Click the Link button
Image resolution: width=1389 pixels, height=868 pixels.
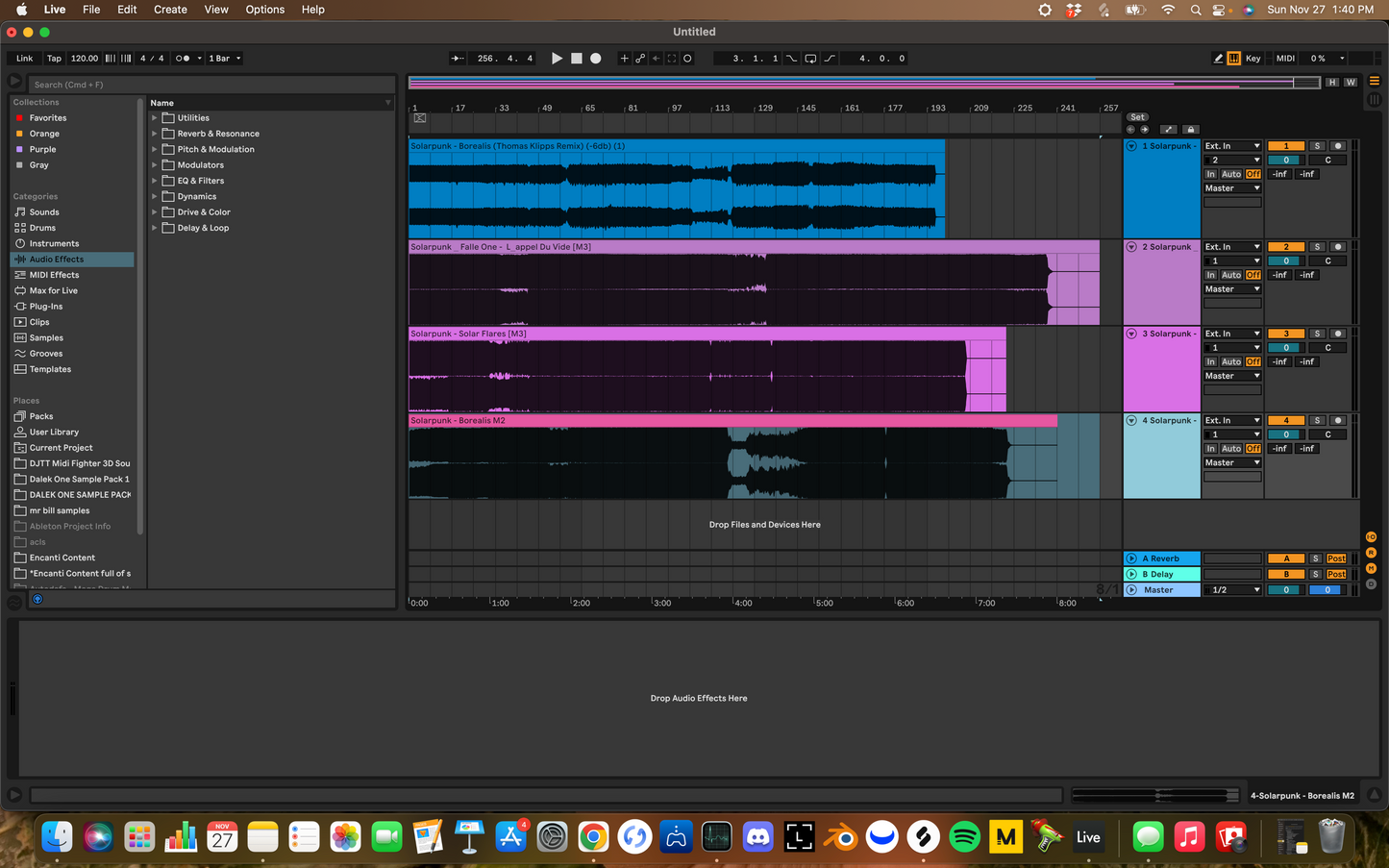click(x=25, y=59)
